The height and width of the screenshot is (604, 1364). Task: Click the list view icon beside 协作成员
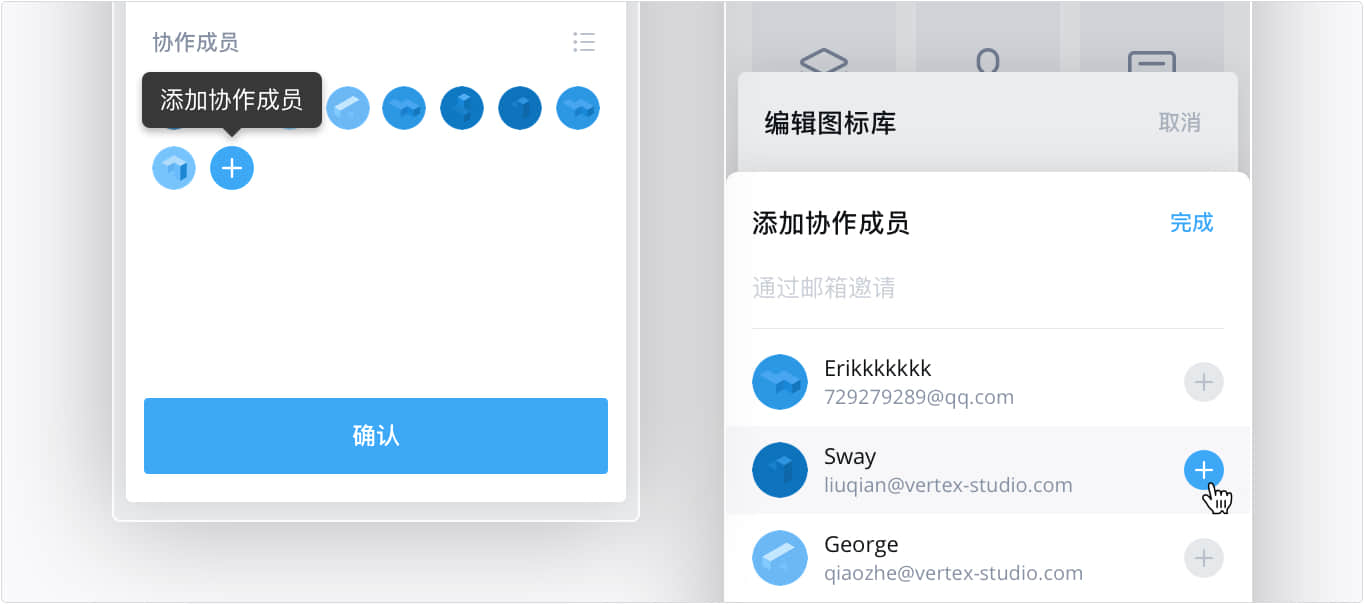(x=584, y=42)
